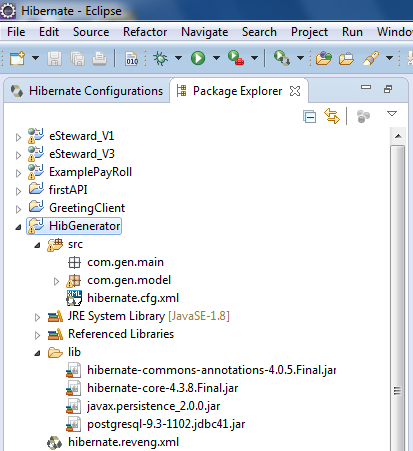Image resolution: width=413 pixels, height=451 pixels.
Task: Toggle Link with Editor
Action: tap(332, 116)
